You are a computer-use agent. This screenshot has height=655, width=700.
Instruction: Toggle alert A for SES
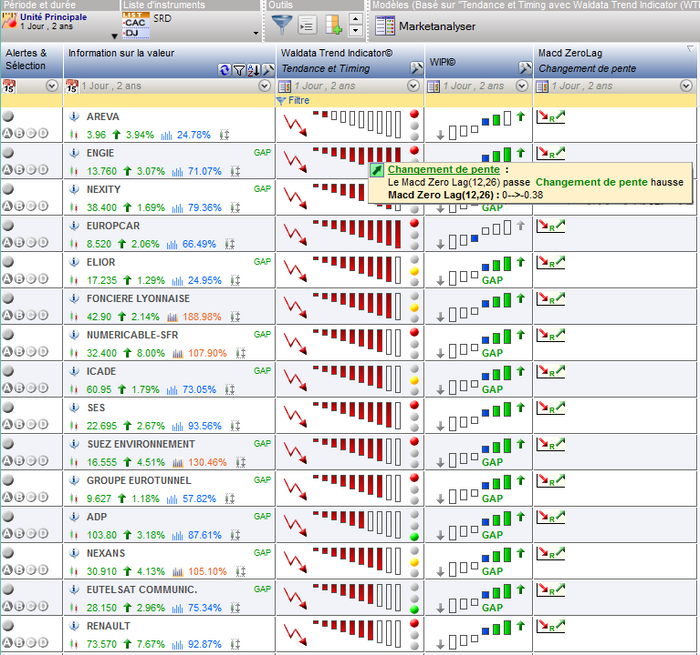pos(8,424)
